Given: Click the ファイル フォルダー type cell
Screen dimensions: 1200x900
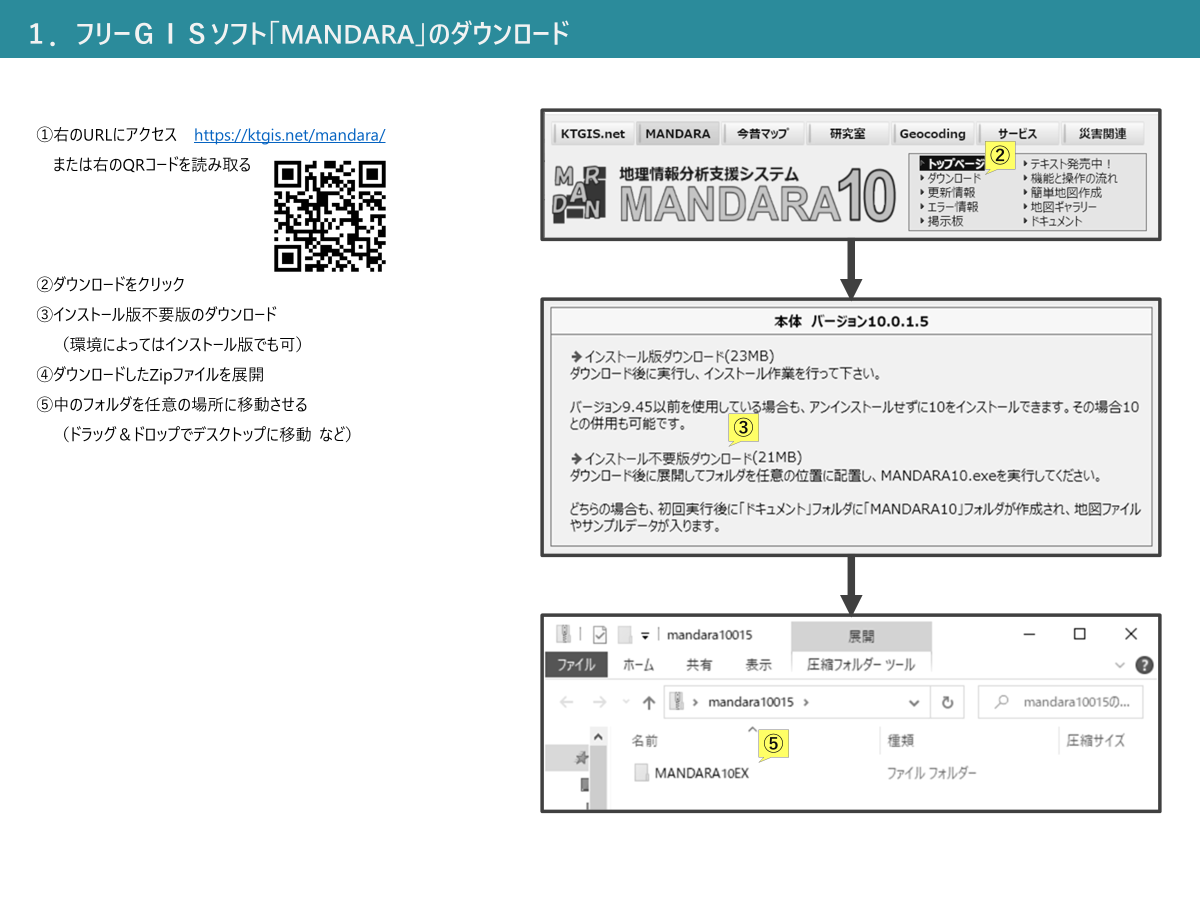Looking at the screenshot, I should point(932,773).
